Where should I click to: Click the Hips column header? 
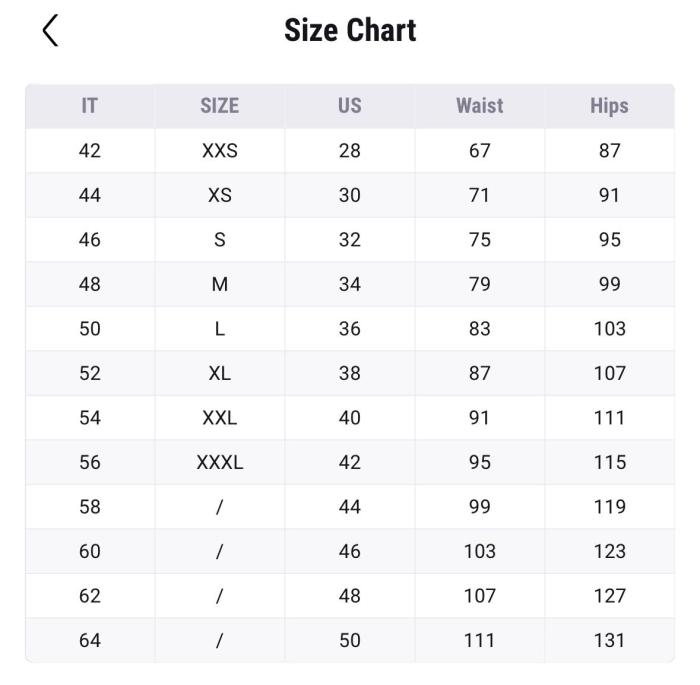point(609,106)
